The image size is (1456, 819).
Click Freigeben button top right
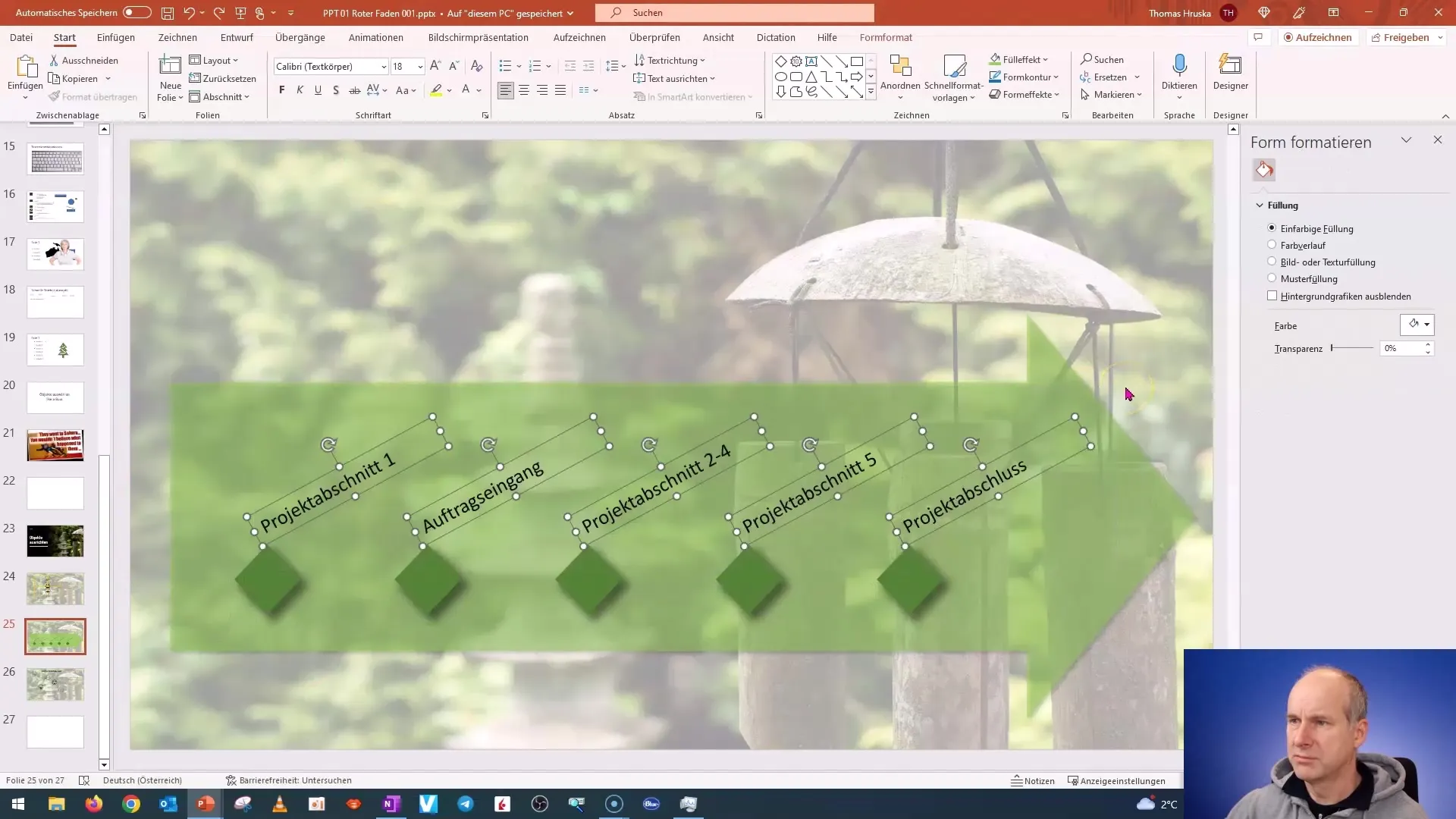[1406, 37]
